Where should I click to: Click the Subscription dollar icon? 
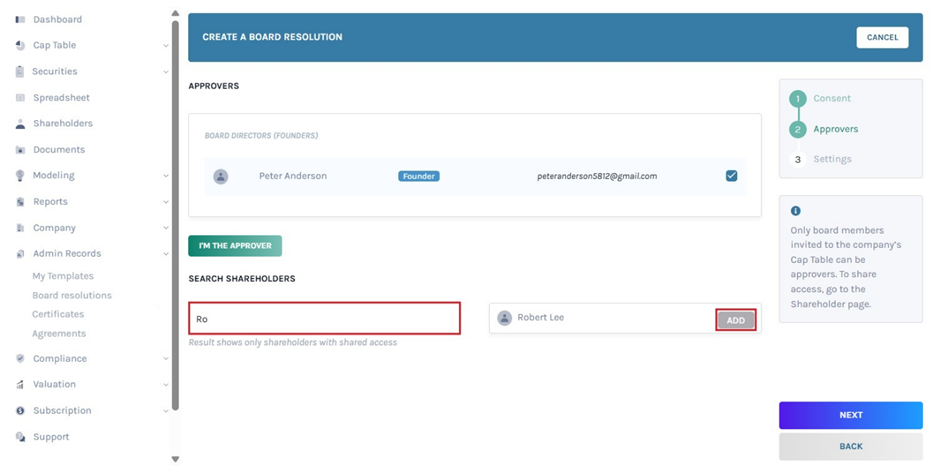click(x=20, y=411)
